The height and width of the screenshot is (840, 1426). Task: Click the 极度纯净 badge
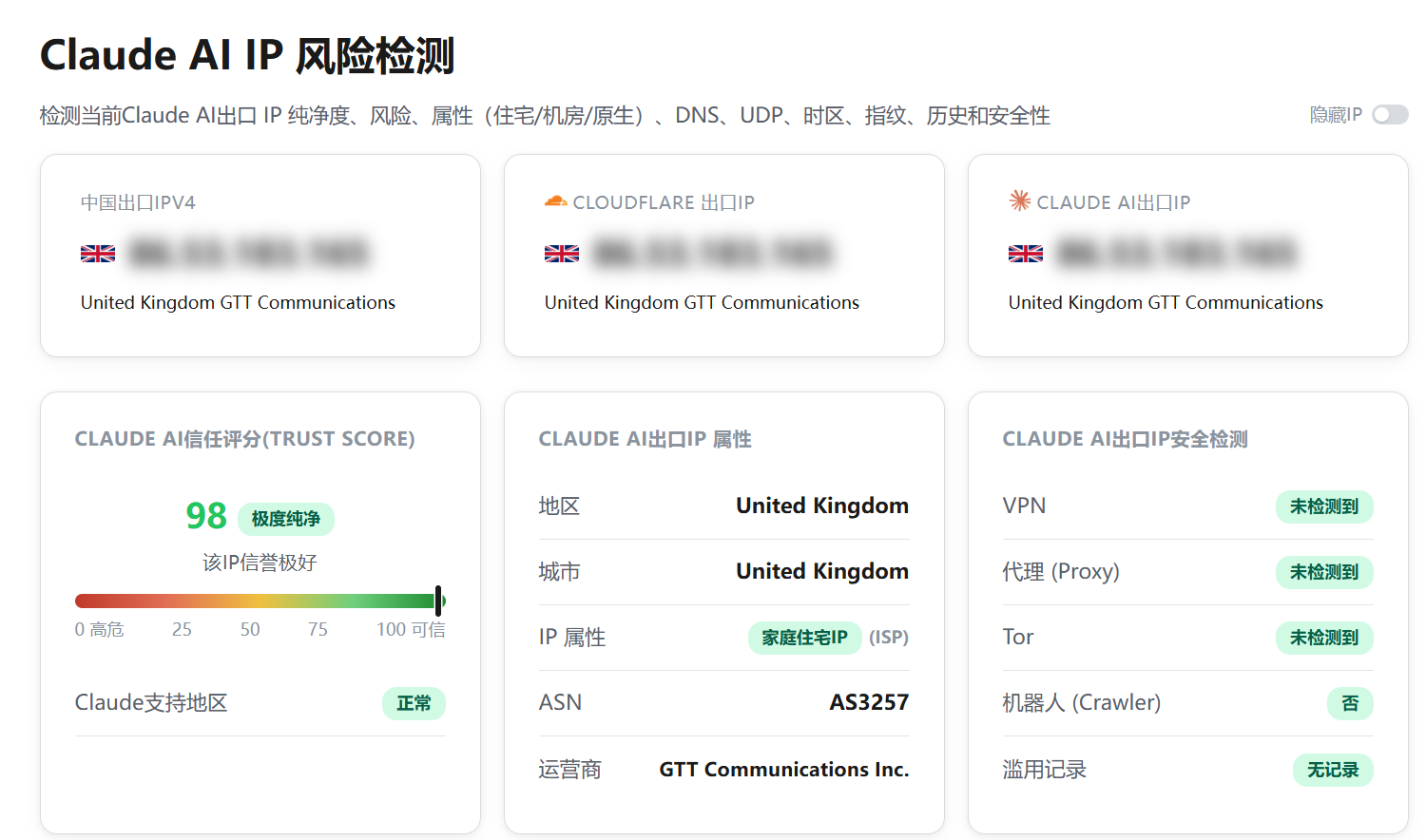[x=286, y=519]
